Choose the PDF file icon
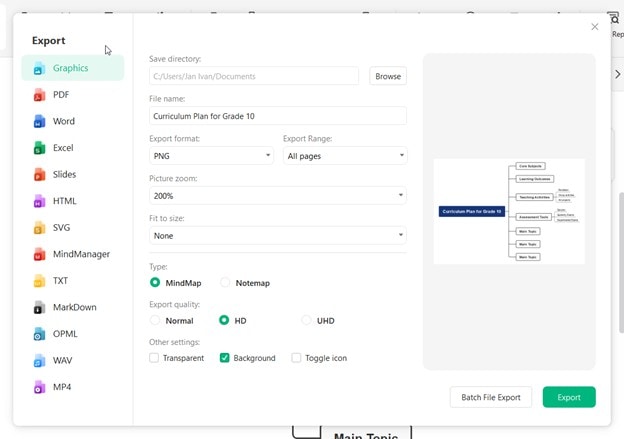Image resolution: width=624 pixels, height=439 pixels. click(x=39, y=95)
